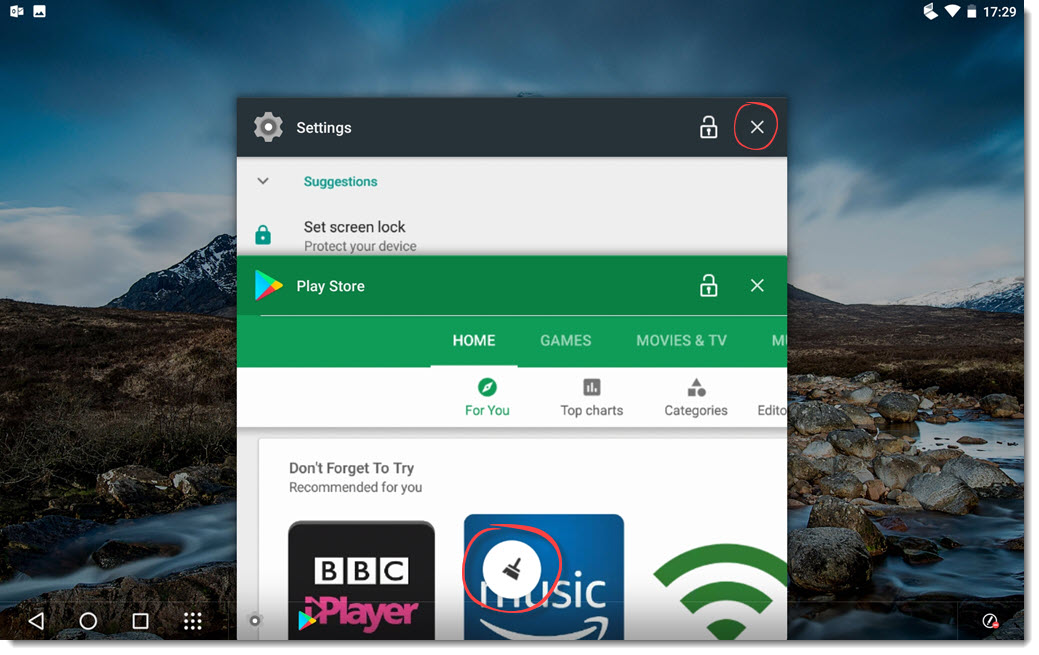Open the MOVIES & TV tab
The image size is (1039, 655).
[681, 340]
